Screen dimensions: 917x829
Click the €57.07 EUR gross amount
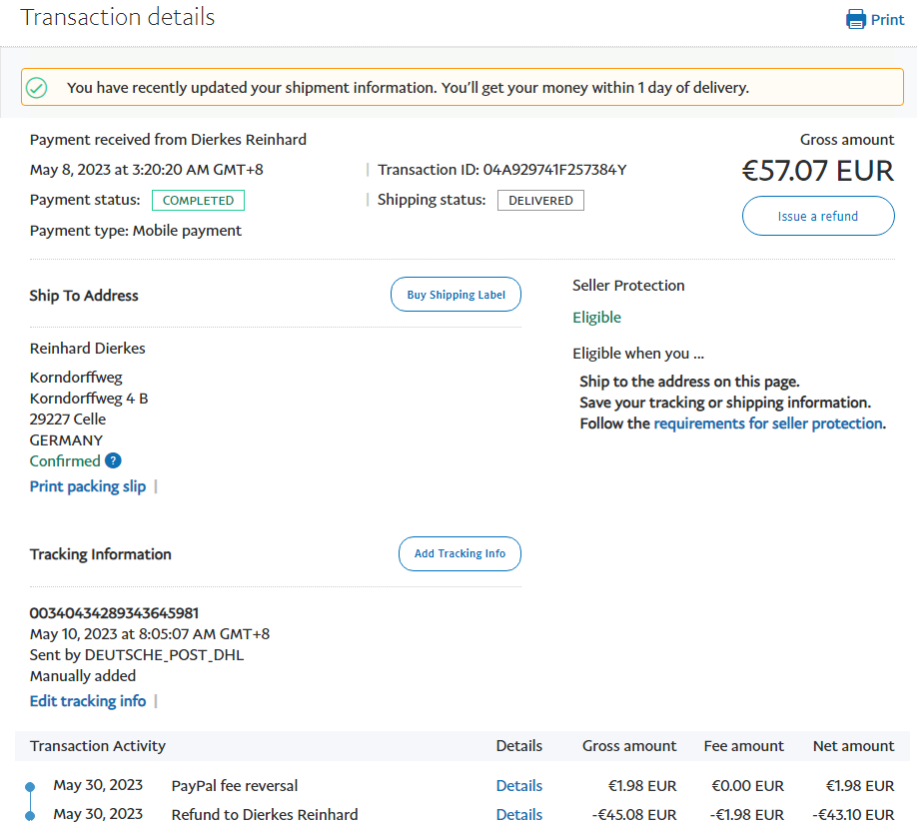pos(817,171)
